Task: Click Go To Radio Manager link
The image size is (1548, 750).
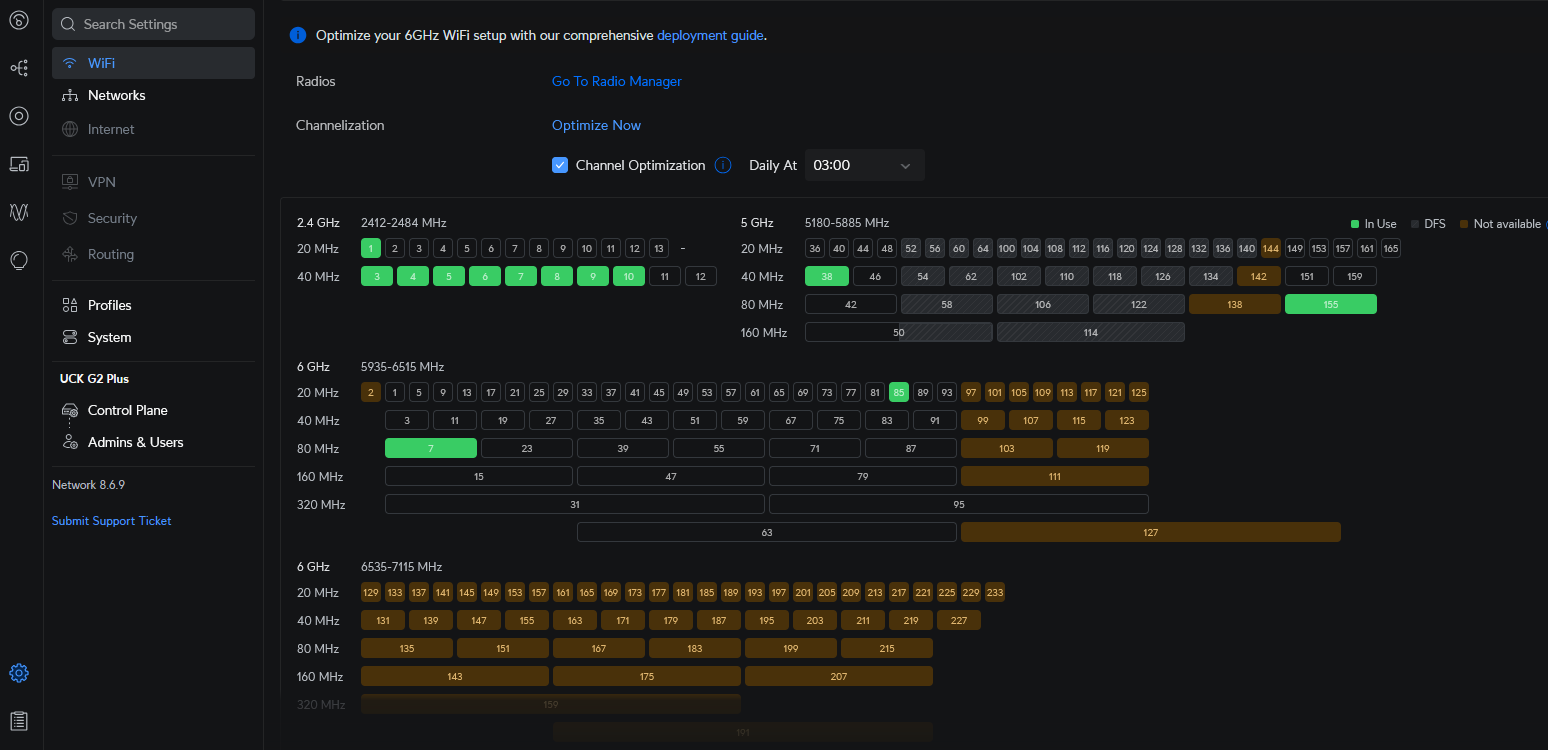Action: (x=617, y=81)
